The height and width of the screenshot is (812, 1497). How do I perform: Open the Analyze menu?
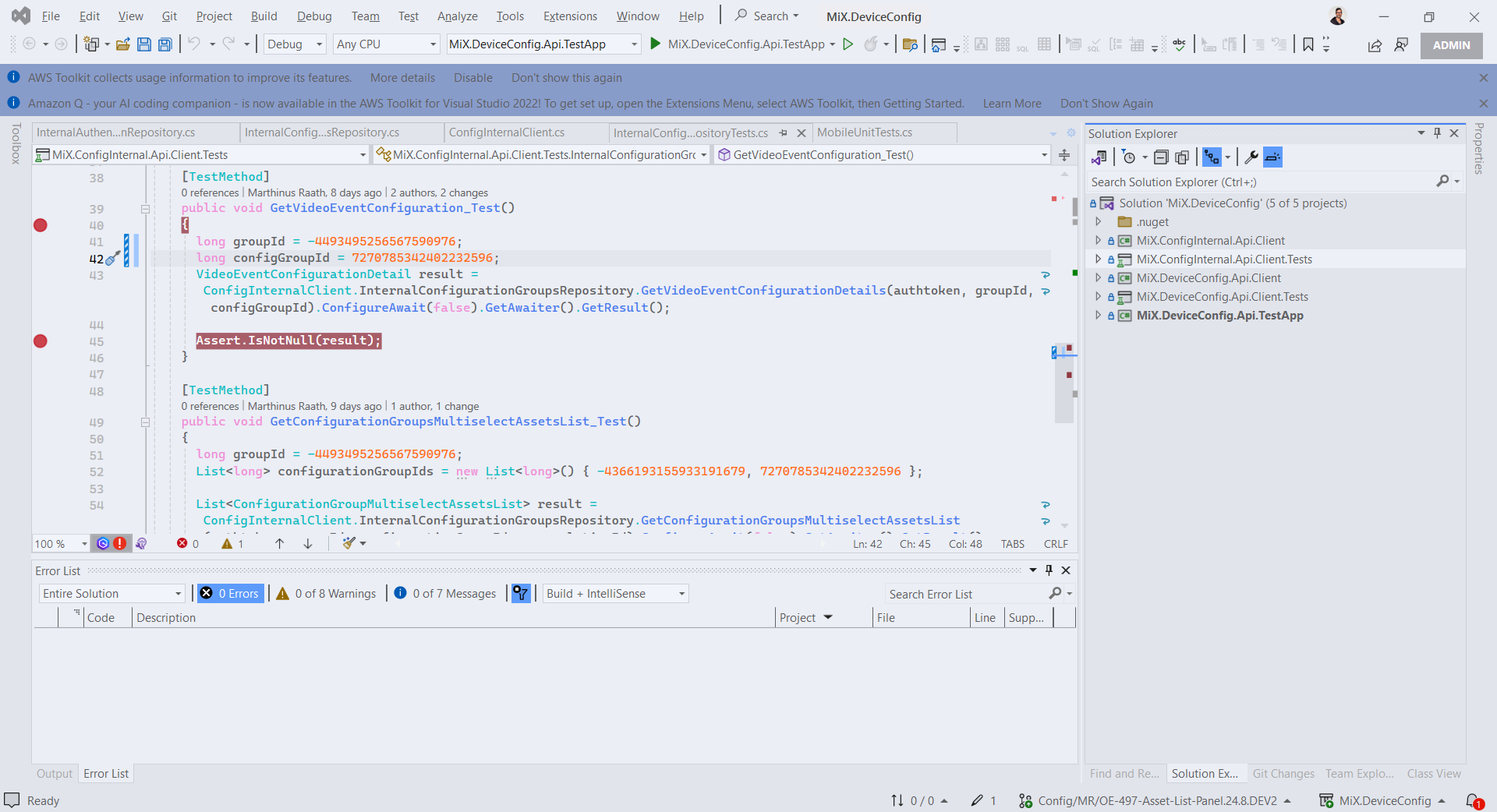457,16
